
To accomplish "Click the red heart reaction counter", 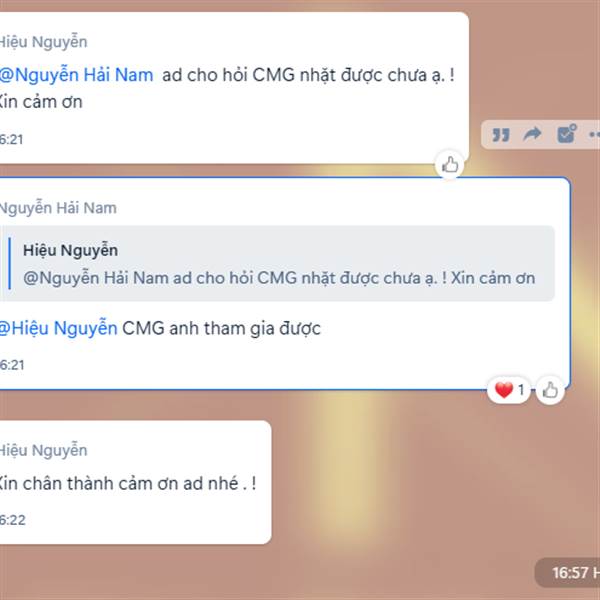I will 509,390.
